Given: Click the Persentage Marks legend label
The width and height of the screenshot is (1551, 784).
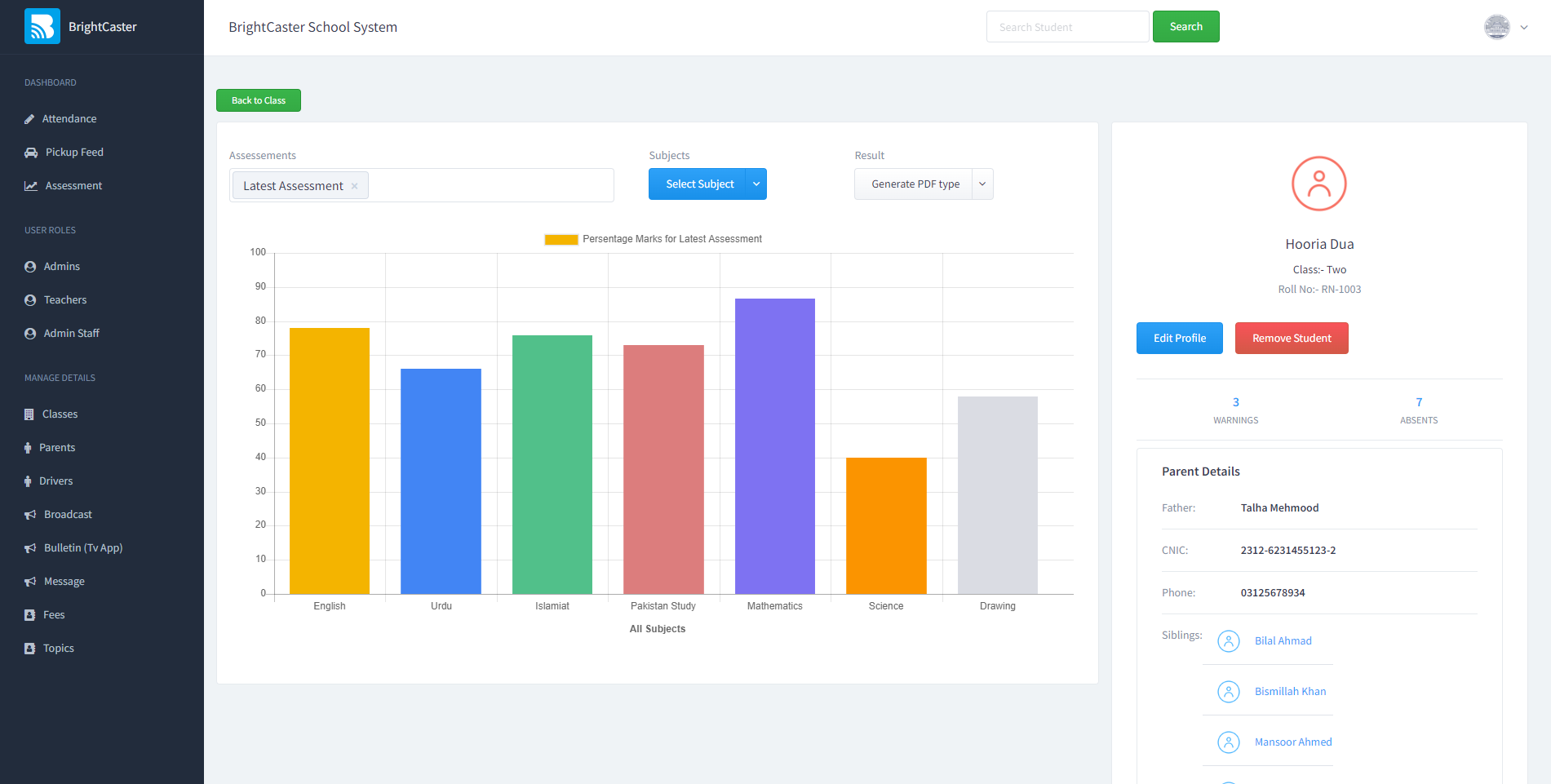Looking at the screenshot, I should 672,240.
